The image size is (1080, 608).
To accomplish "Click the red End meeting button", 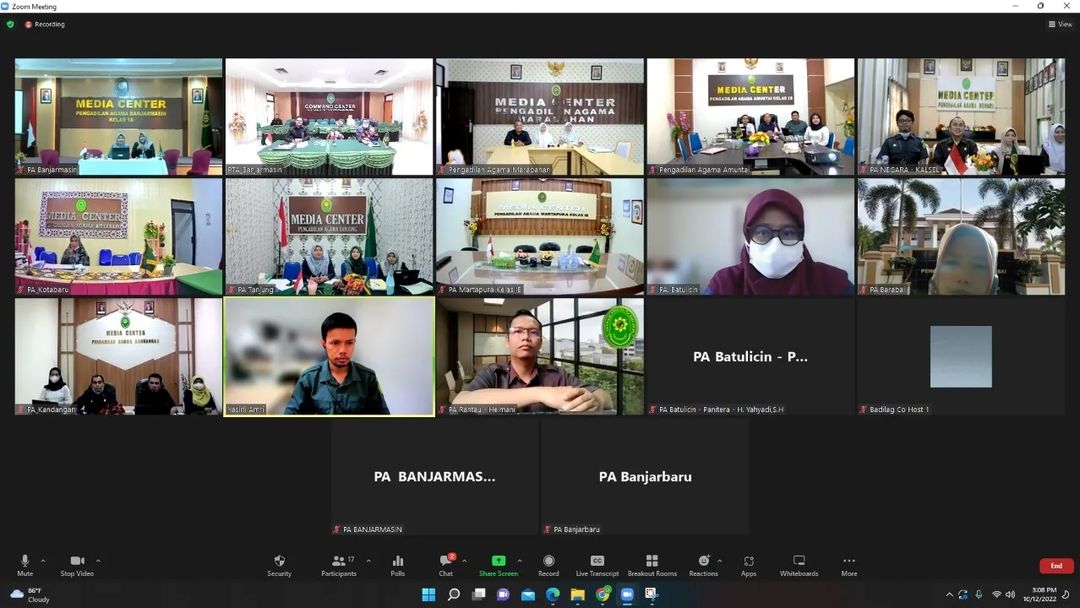I will [1056, 566].
